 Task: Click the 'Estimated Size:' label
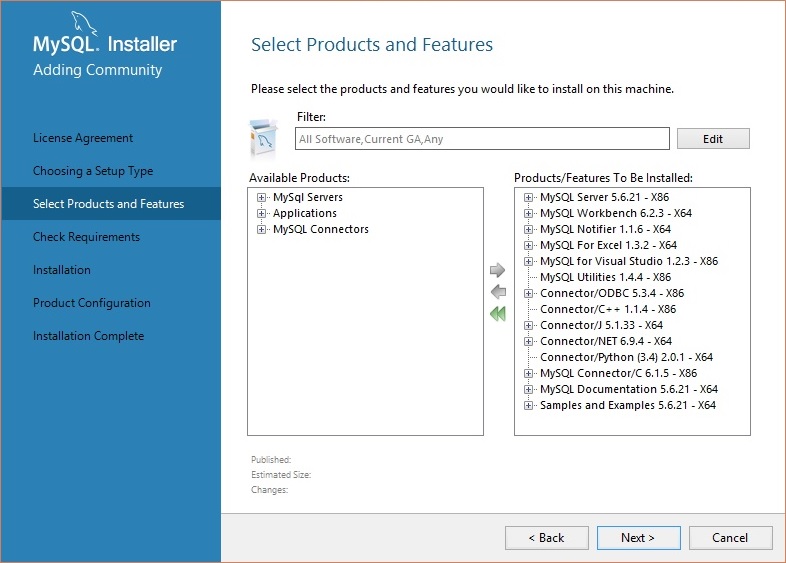[x=281, y=475]
